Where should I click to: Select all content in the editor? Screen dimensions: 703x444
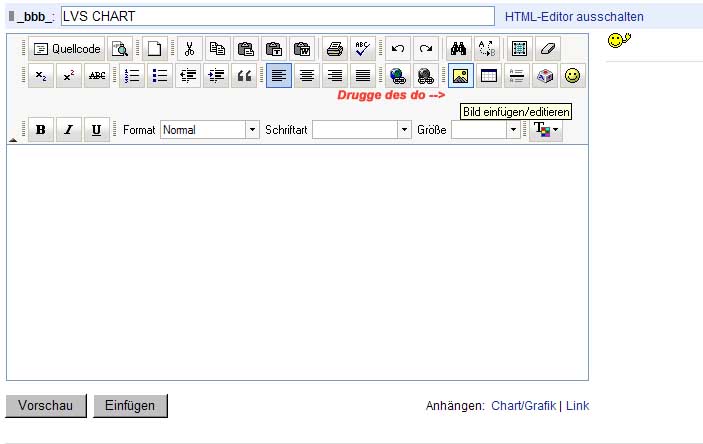click(x=519, y=48)
